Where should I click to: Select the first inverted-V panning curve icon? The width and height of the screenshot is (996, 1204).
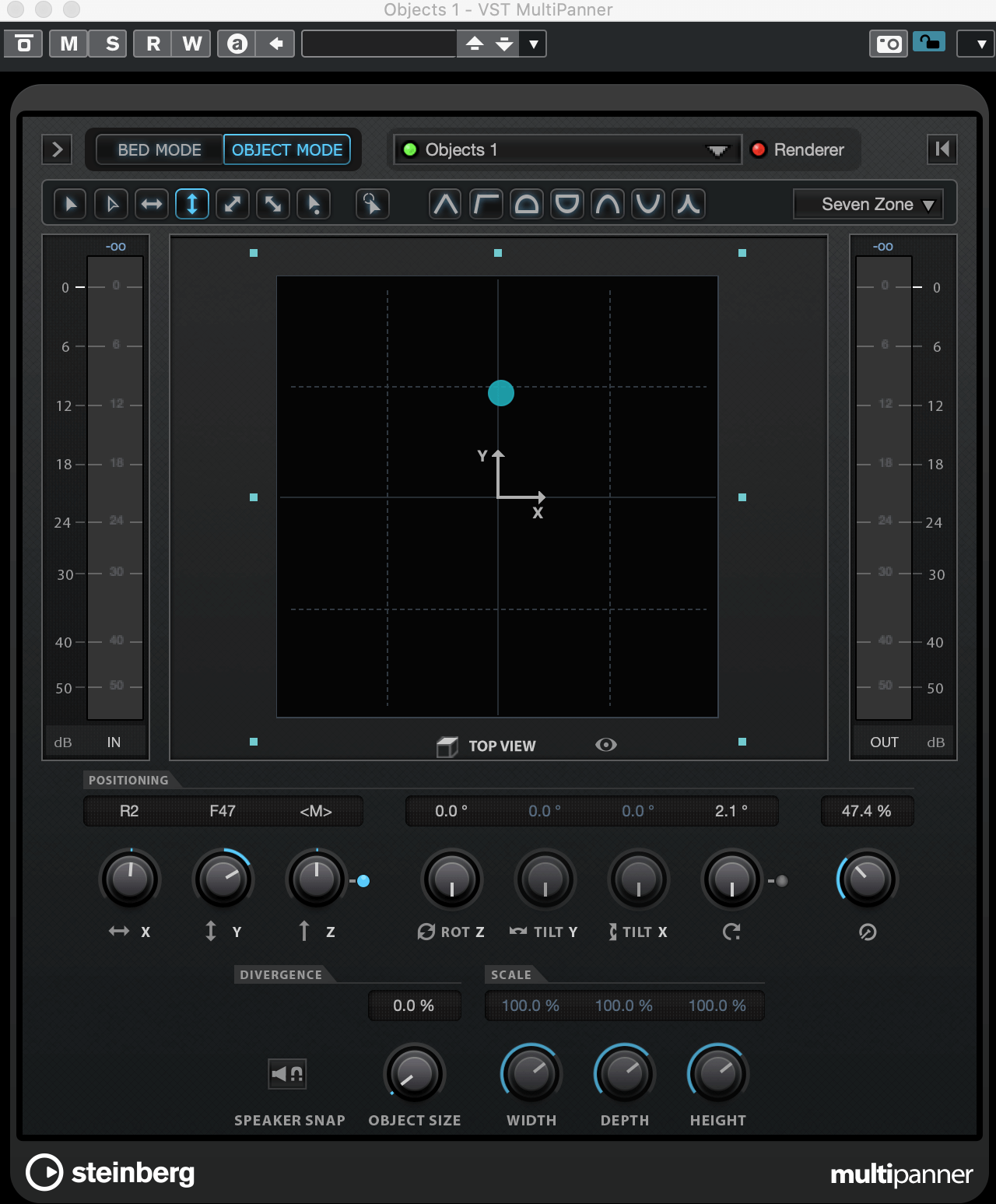pyautogui.click(x=445, y=204)
